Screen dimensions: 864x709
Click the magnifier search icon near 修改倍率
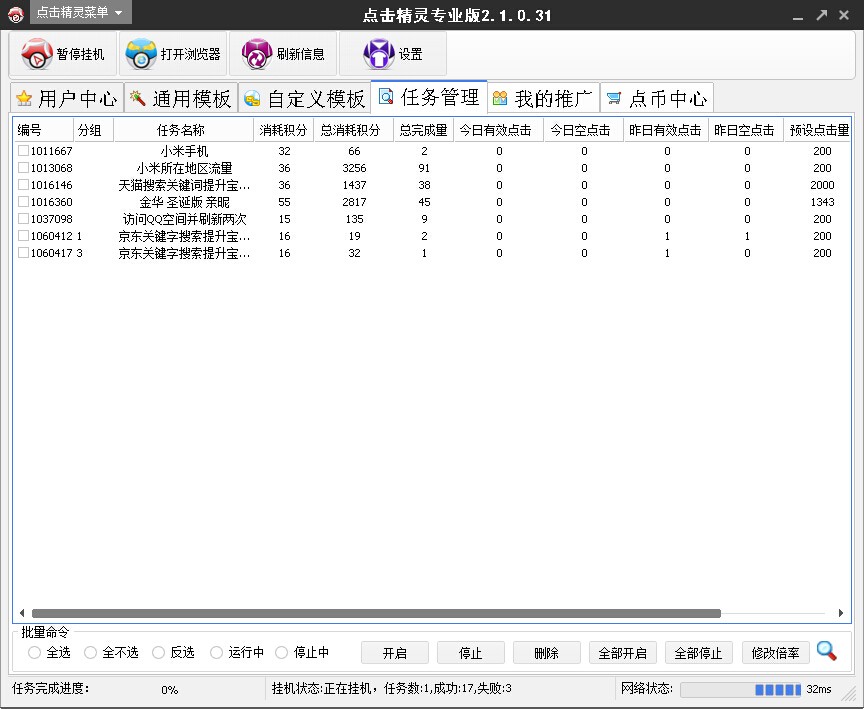827,650
